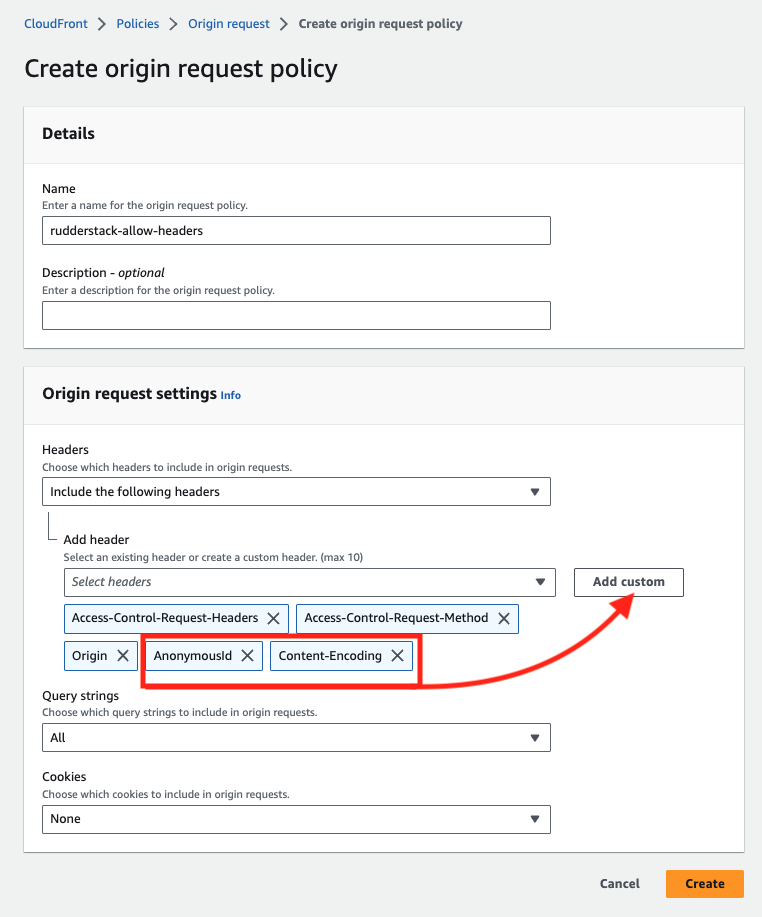Click the AnonymousId header chip label

[192, 656]
